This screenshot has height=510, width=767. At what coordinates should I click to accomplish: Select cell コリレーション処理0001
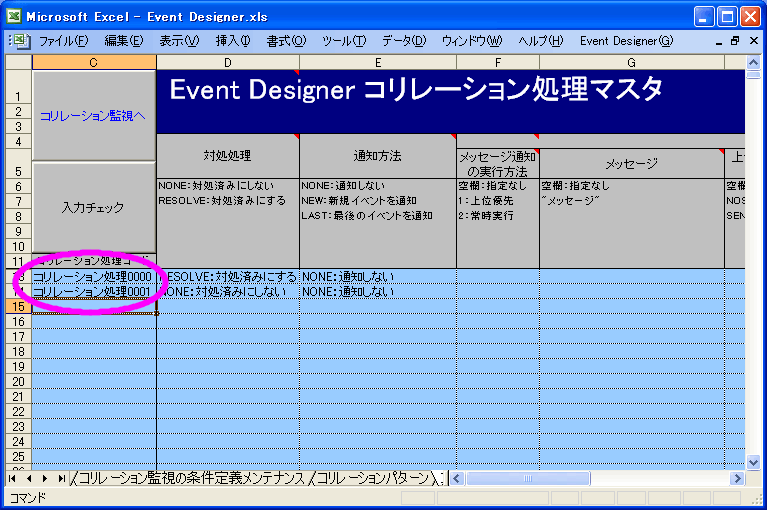[94, 291]
